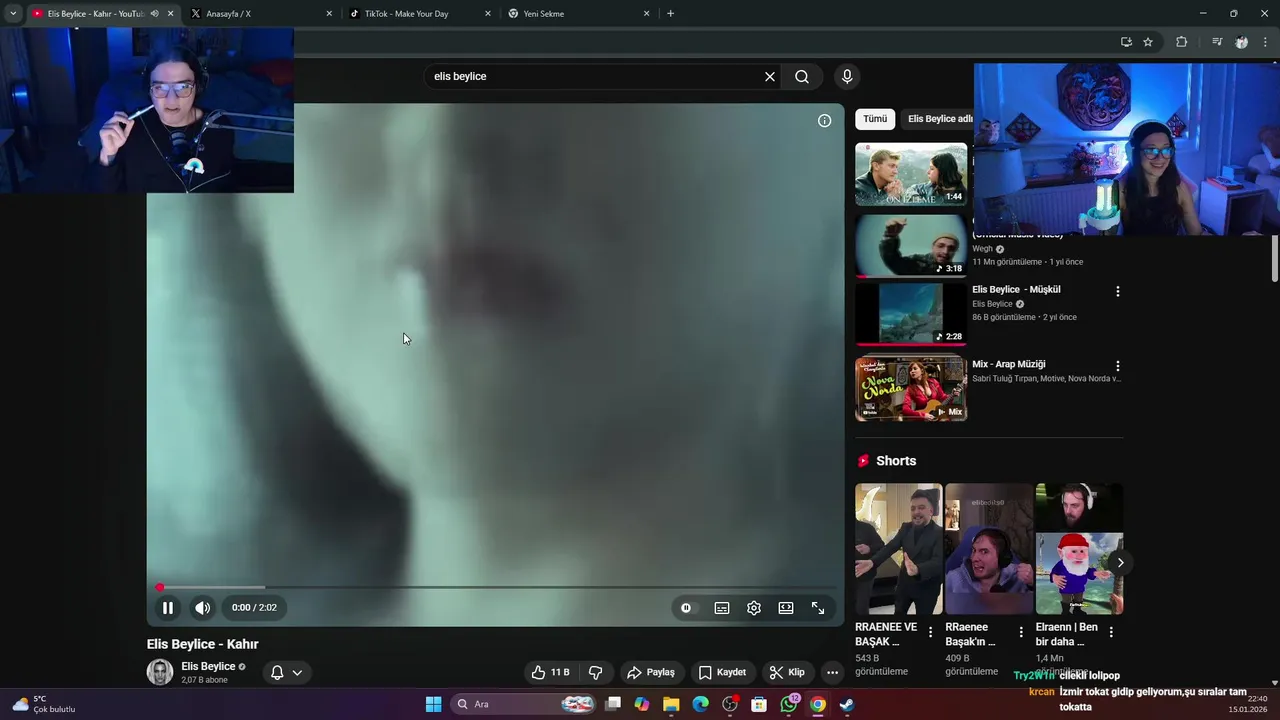This screenshot has width=1280, height=720.
Task: Switch to Yeni Sekme tab
Action: pos(575,14)
